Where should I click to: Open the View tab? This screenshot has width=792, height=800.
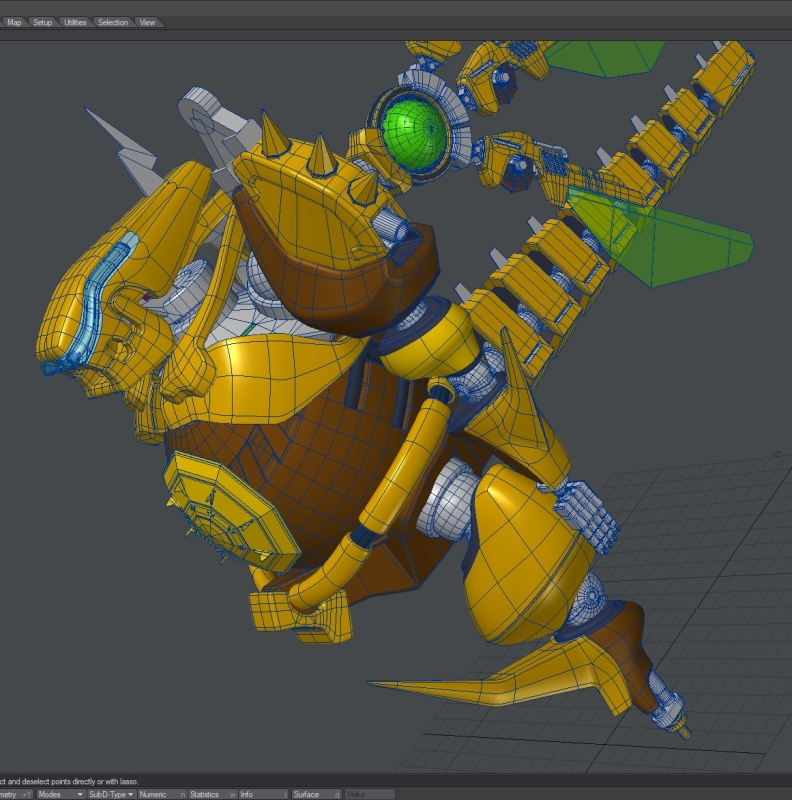point(147,22)
